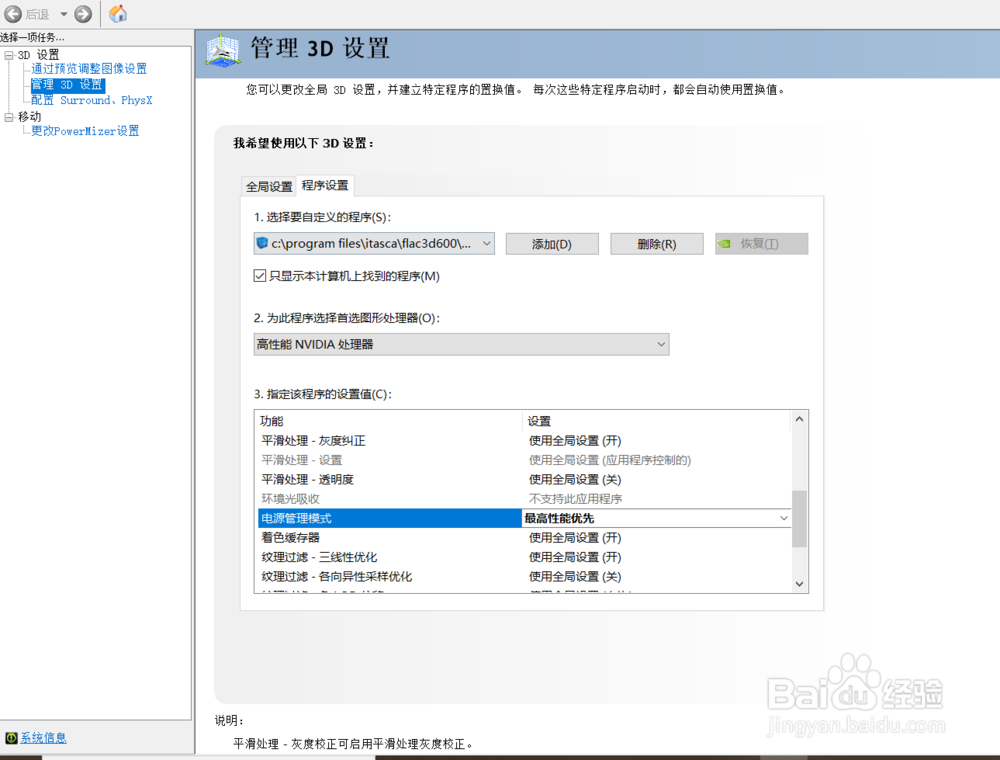The height and width of the screenshot is (760, 1000).
Task: Select the 平滑处理 - 透明度 row
Action: pos(523,479)
